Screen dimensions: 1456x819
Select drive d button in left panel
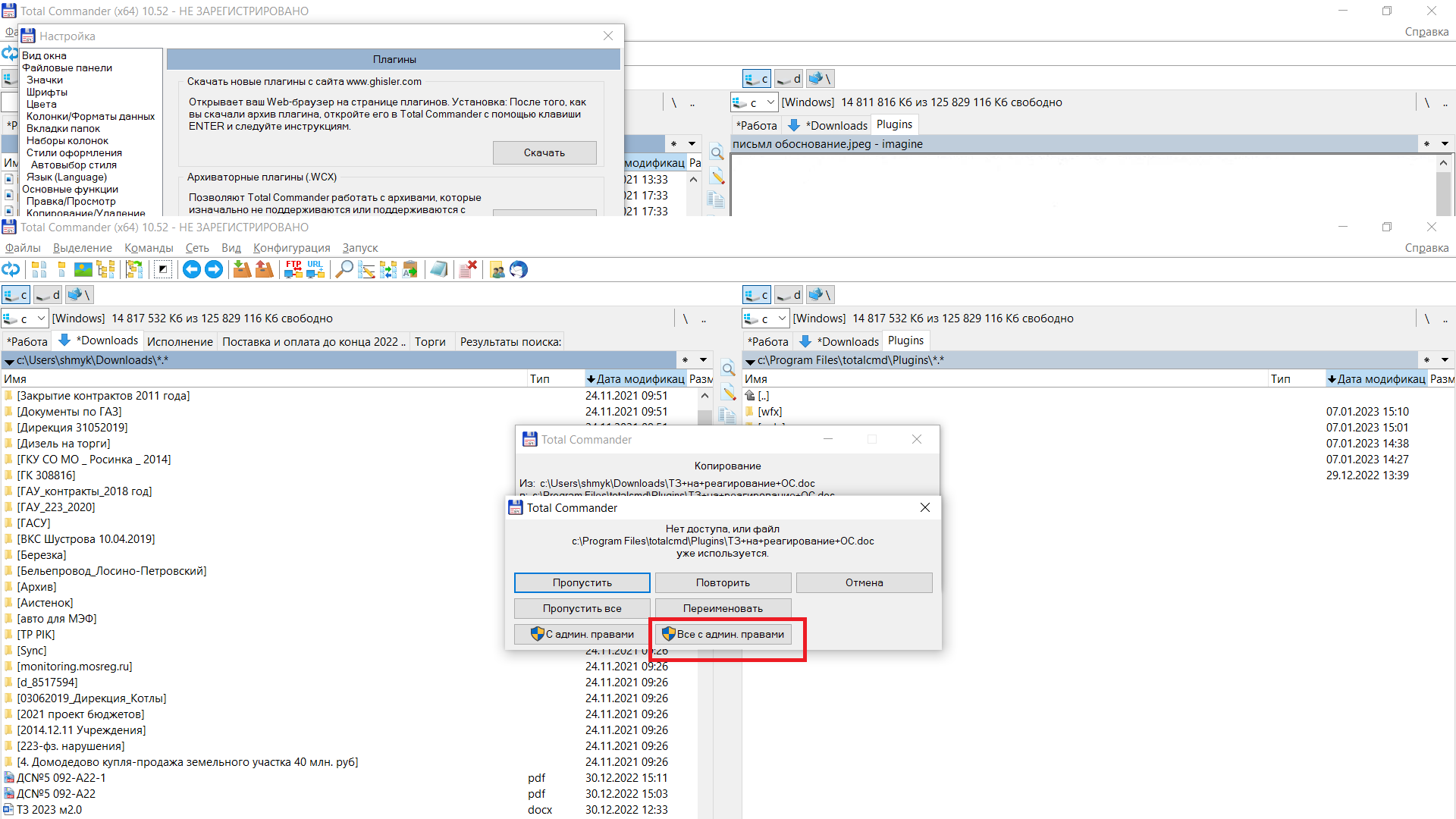click(x=49, y=295)
